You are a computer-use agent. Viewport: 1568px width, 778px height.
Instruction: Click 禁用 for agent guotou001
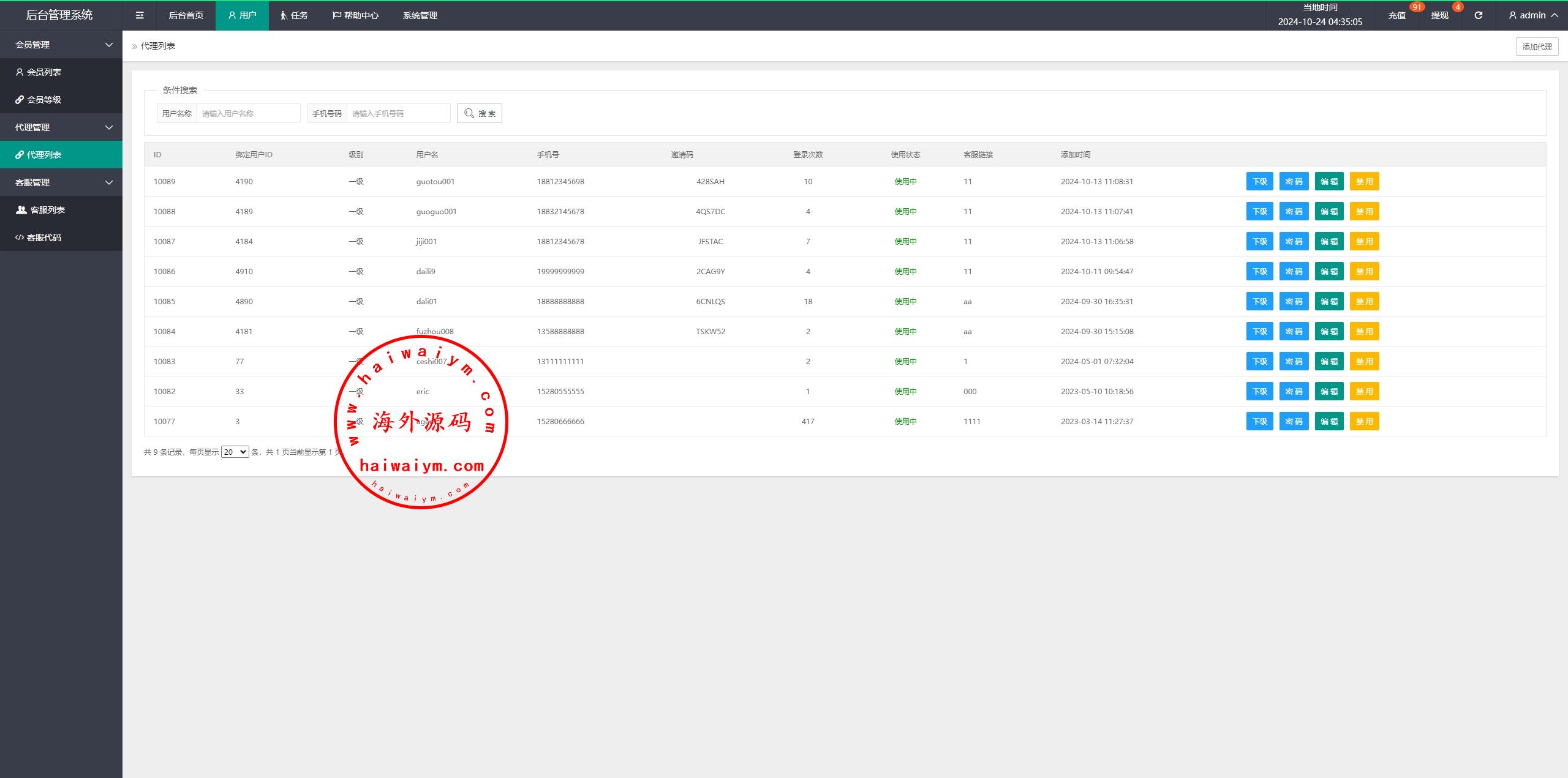click(x=1364, y=181)
